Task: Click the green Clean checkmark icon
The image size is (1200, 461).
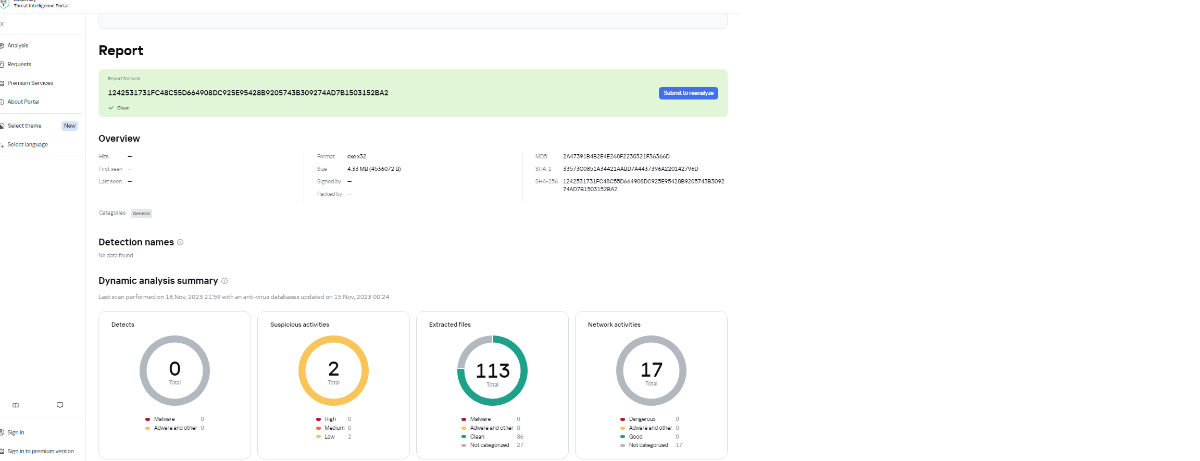Action: click(x=111, y=107)
